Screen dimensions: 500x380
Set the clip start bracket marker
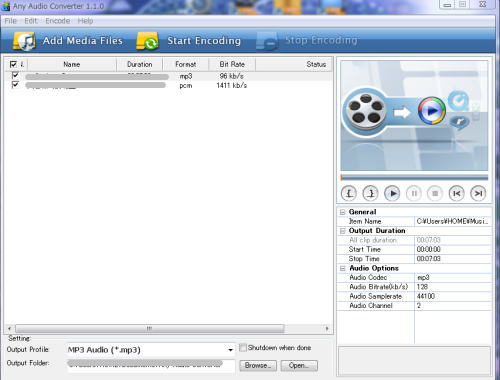(x=349, y=193)
